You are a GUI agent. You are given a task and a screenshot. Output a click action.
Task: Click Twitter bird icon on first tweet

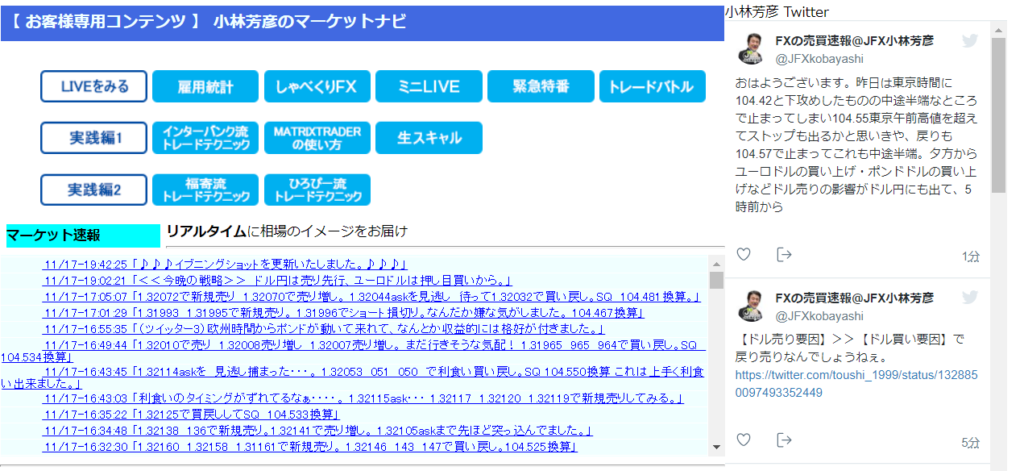click(970, 41)
